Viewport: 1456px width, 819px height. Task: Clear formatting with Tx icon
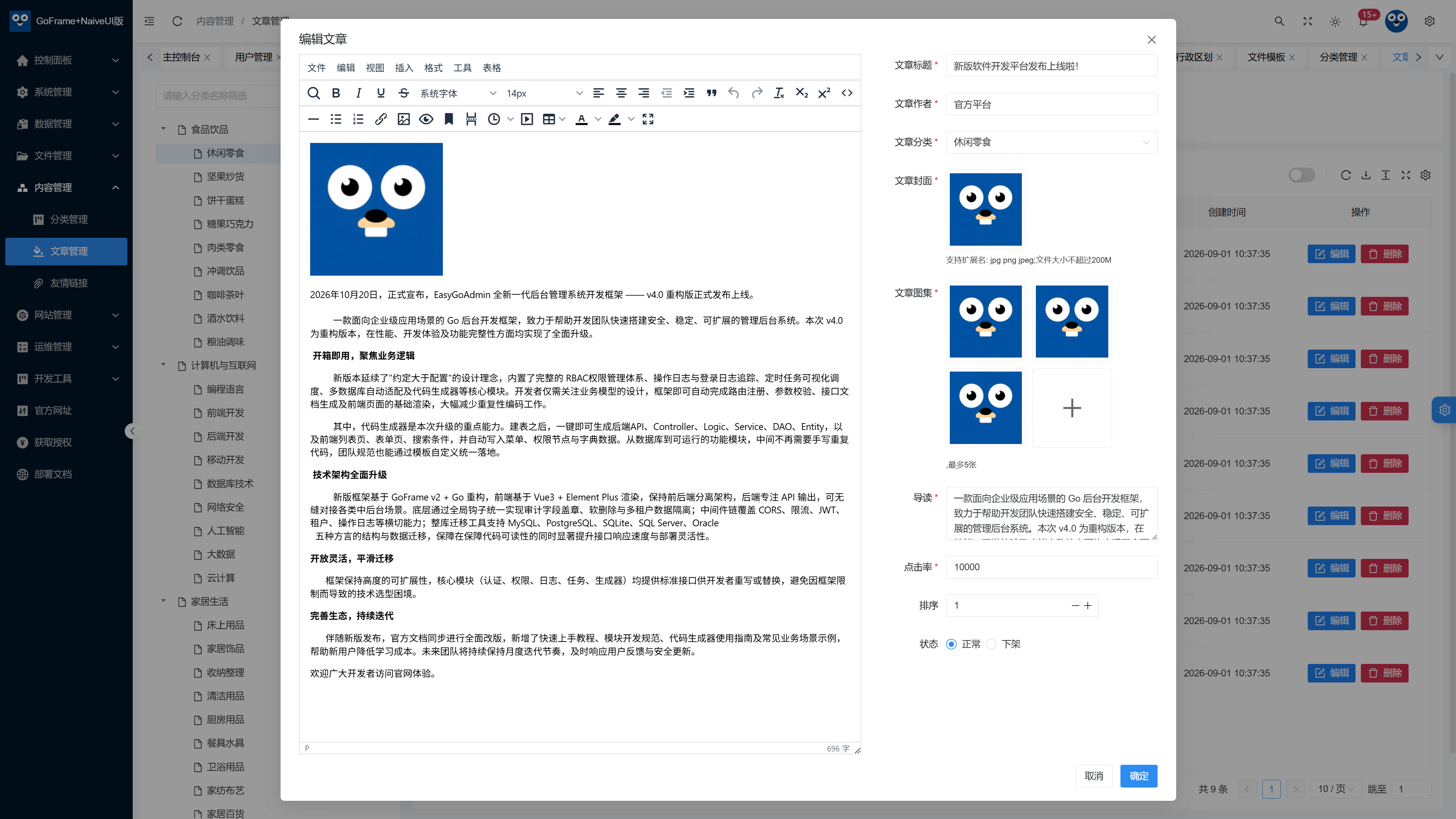[x=779, y=93]
